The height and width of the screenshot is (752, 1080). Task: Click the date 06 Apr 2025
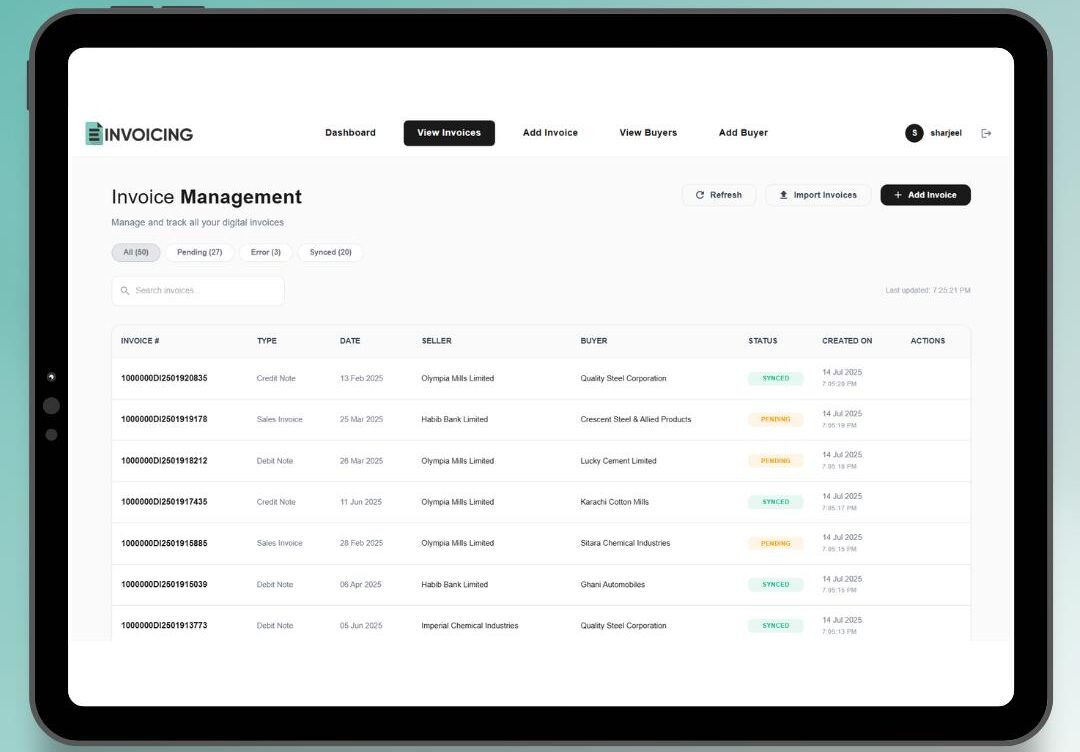click(x=360, y=585)
